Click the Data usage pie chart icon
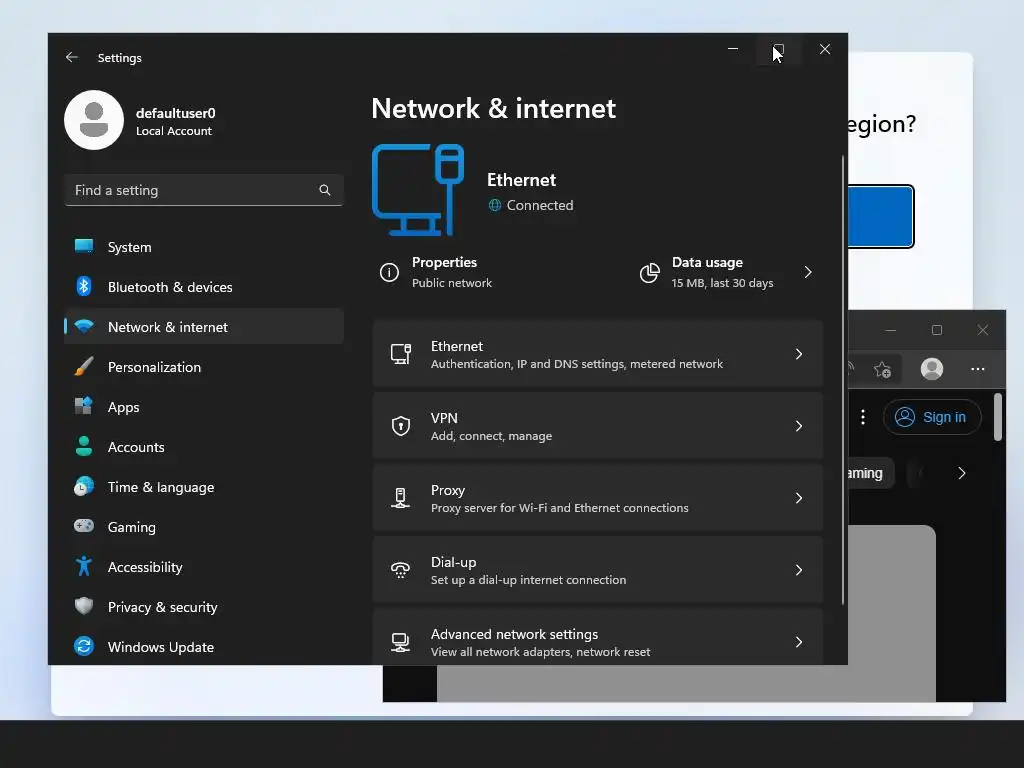This screenshot has height=768, width=1024. pyautogui.click(x=649, y=272)
